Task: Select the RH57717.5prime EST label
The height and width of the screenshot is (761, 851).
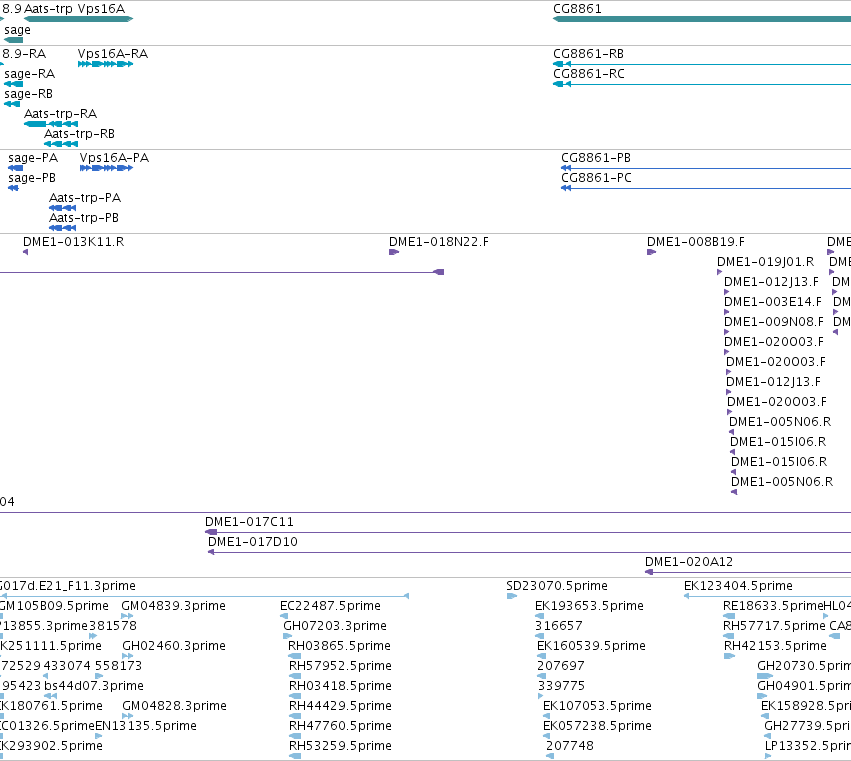Action: tap(774, 626)
